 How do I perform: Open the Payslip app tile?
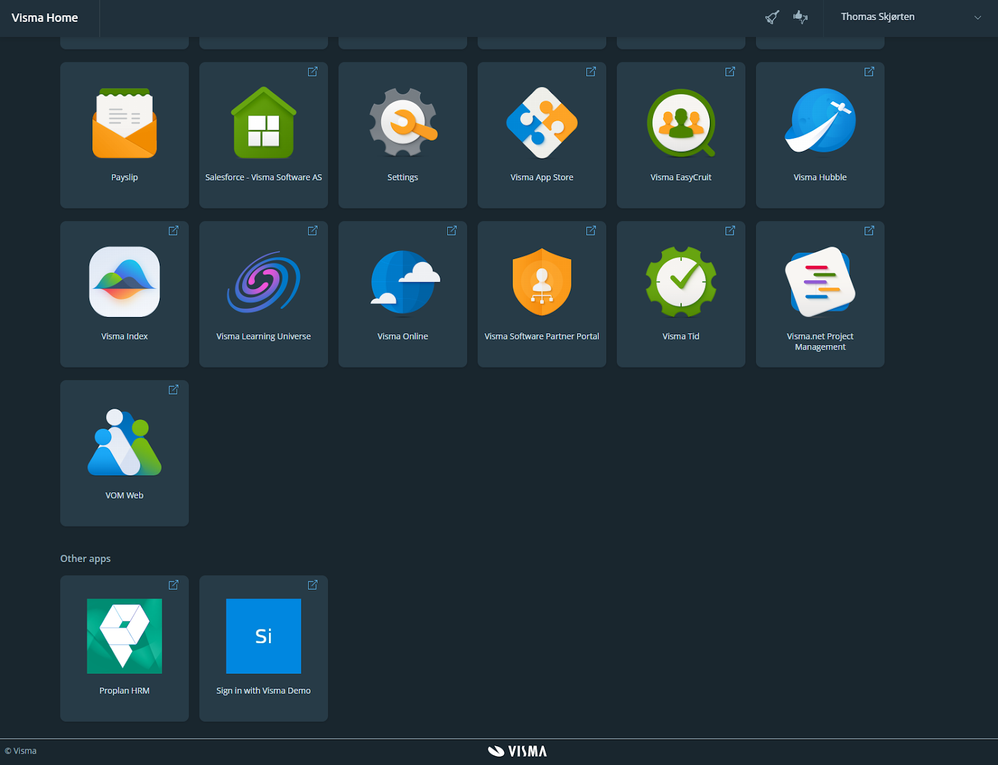coord(124,135)
